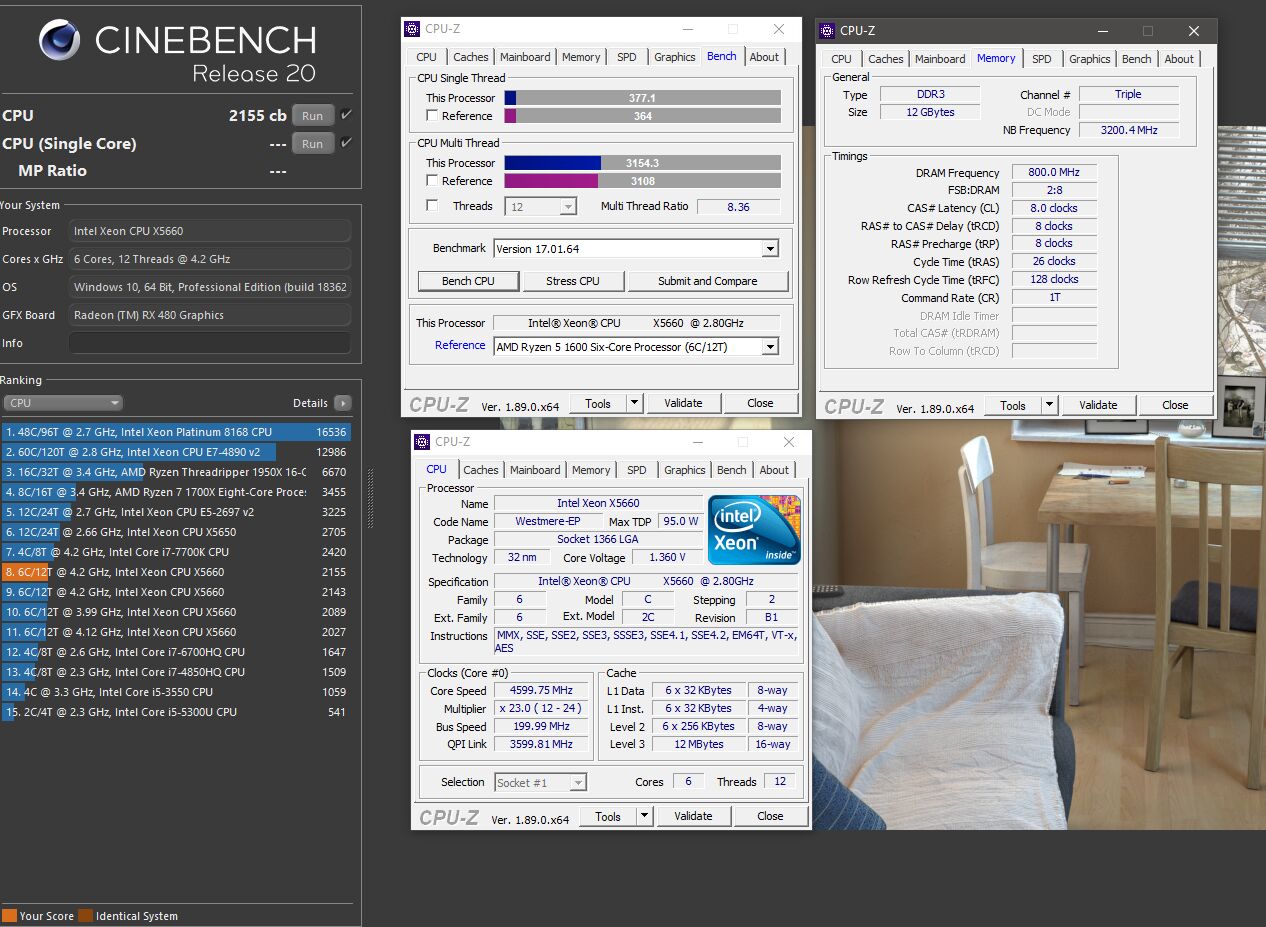This screenshot has height=927, width=1266.
Task: Enable the Threads checkbox in CPU-Z Bench
Action: tap(432, 206)
